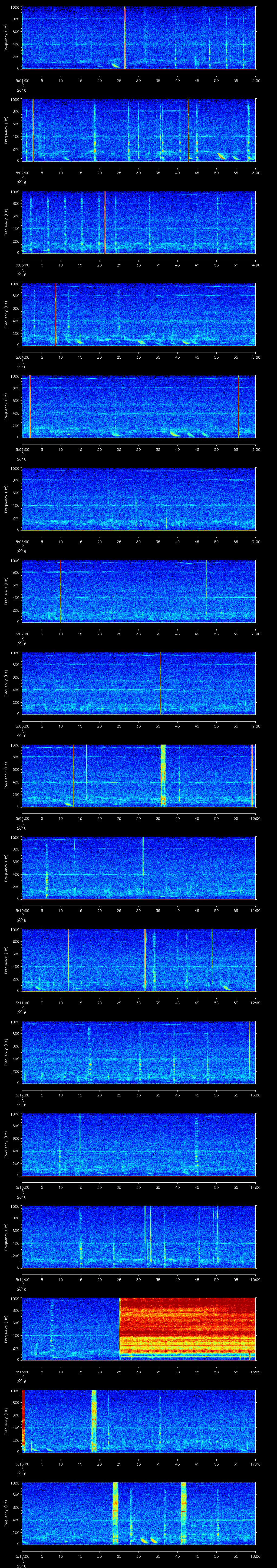Pick the spectrogram panel starting at 5:07:00
277x1568 pixels.
click(x=138, y=591)
